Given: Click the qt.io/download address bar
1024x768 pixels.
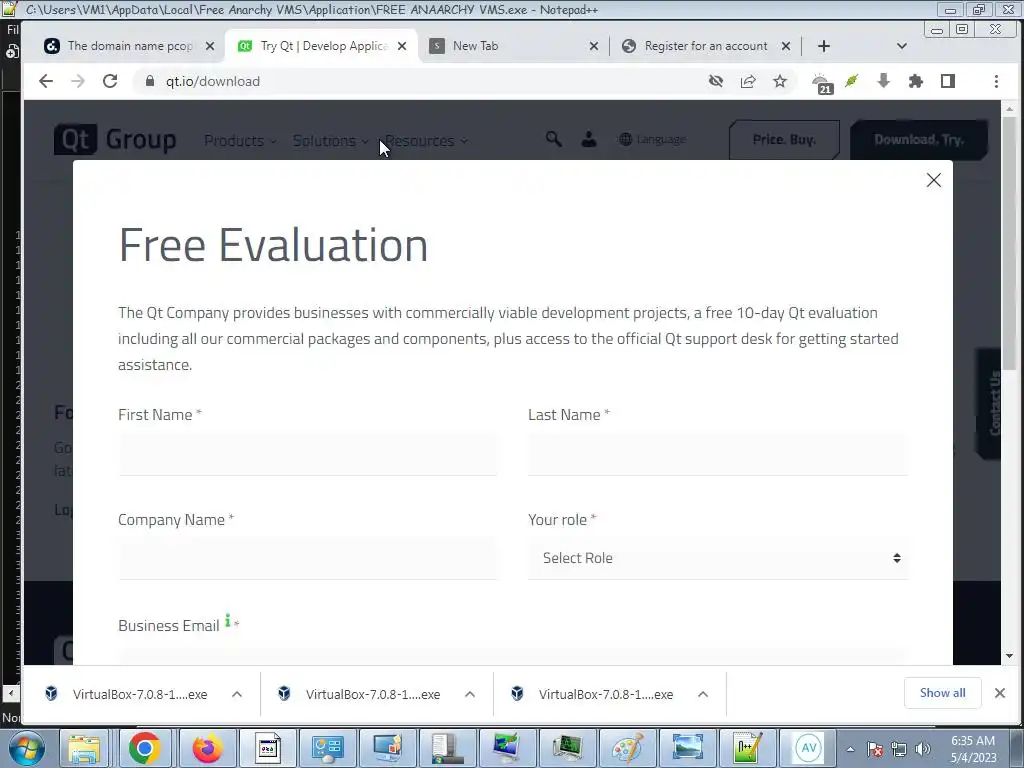Looking at the screenshot, I should click(x=418, y=81).
